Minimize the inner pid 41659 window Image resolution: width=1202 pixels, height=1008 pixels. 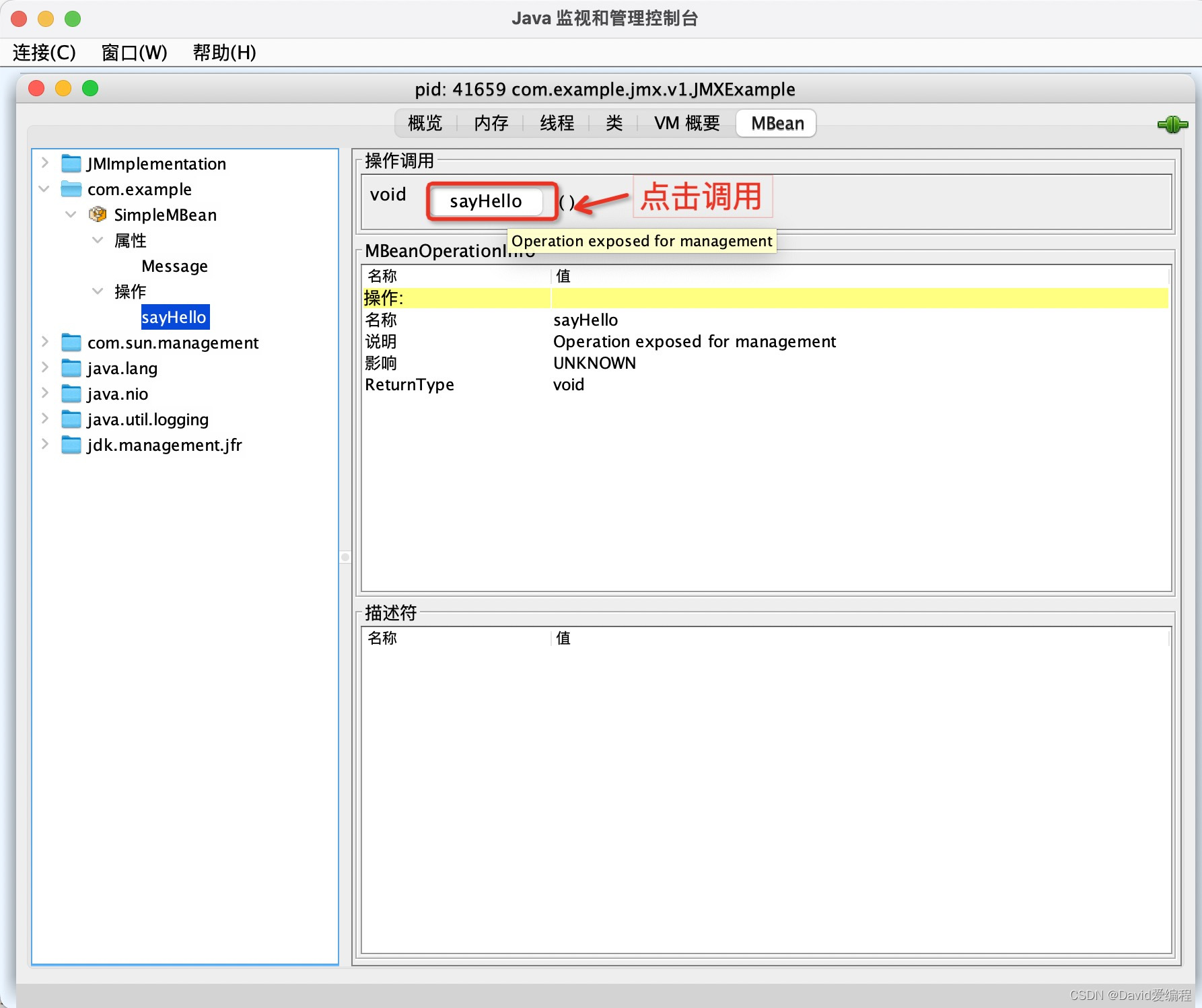[x=63, y=88]
